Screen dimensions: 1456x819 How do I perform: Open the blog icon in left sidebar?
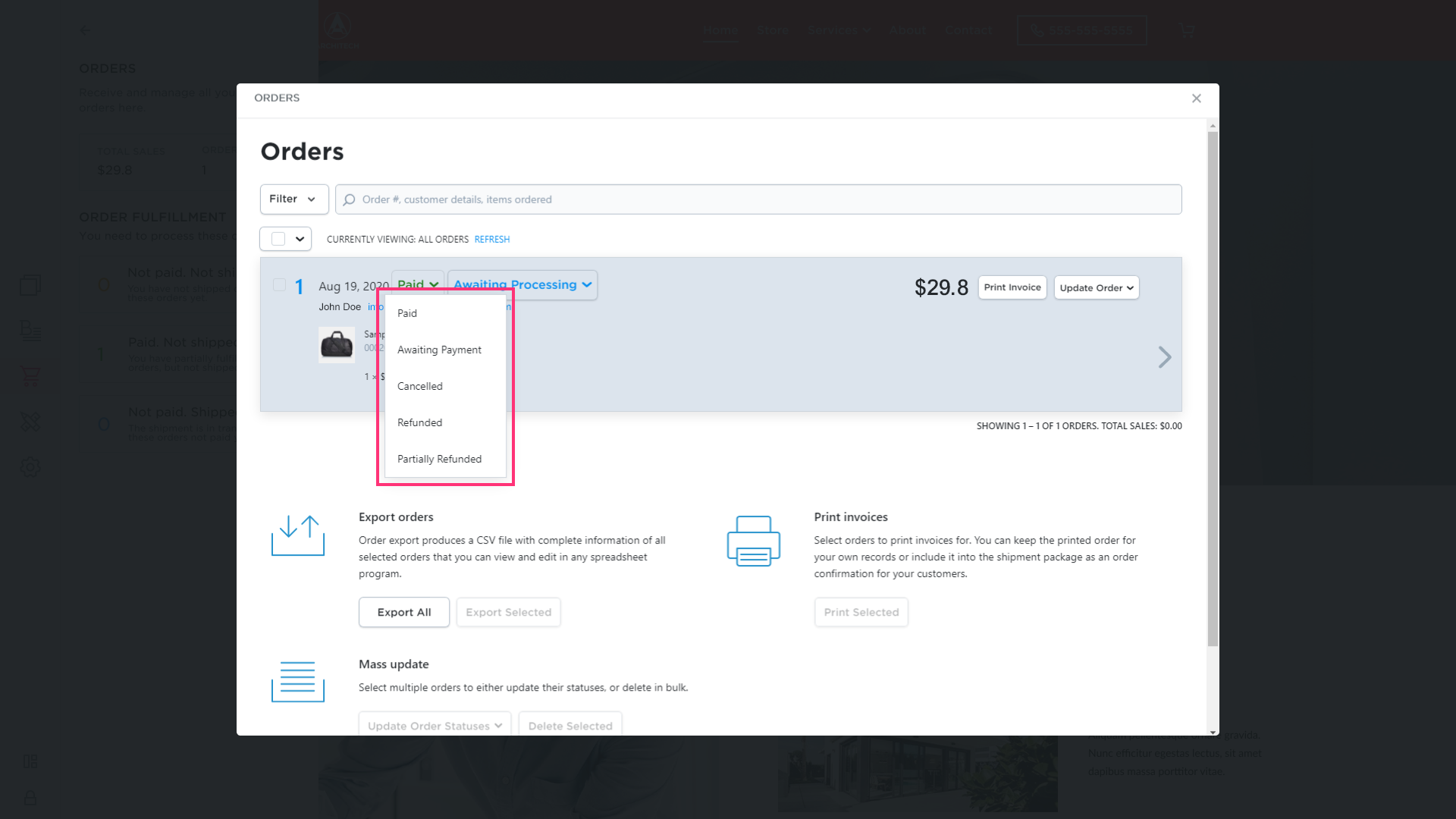(30, 331)
